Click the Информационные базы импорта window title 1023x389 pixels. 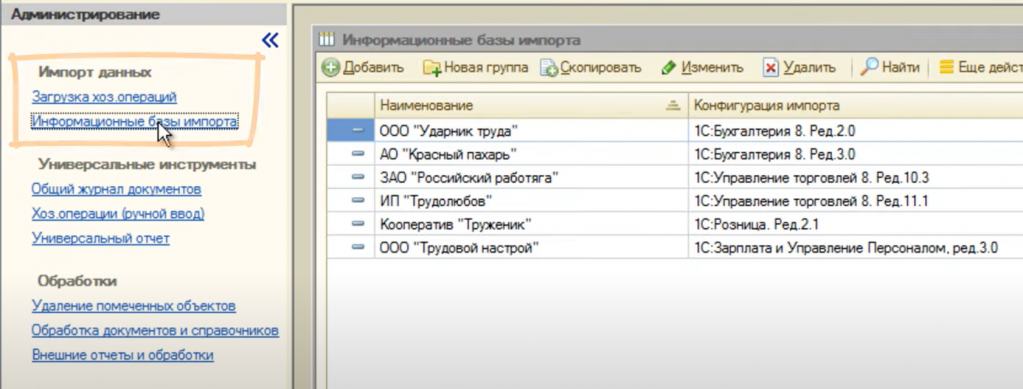pyautogui.click(x=461, y=40)
